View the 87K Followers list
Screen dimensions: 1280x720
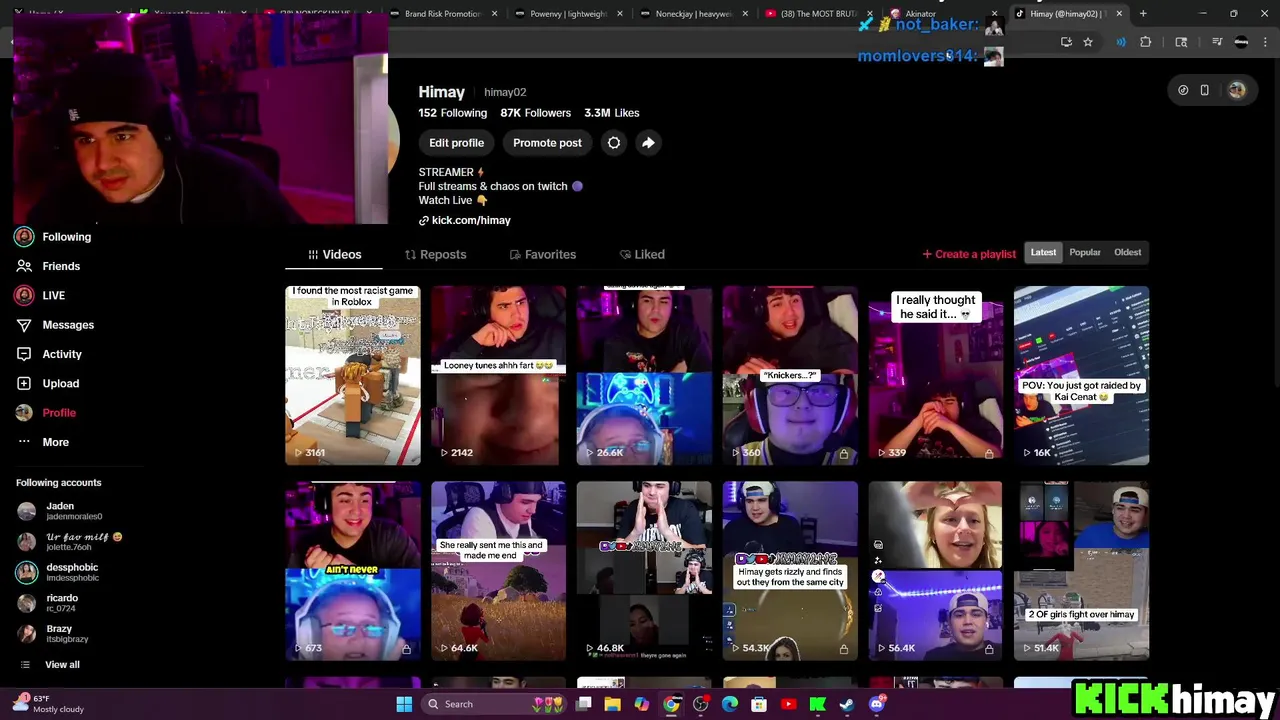tap(536, 113)
